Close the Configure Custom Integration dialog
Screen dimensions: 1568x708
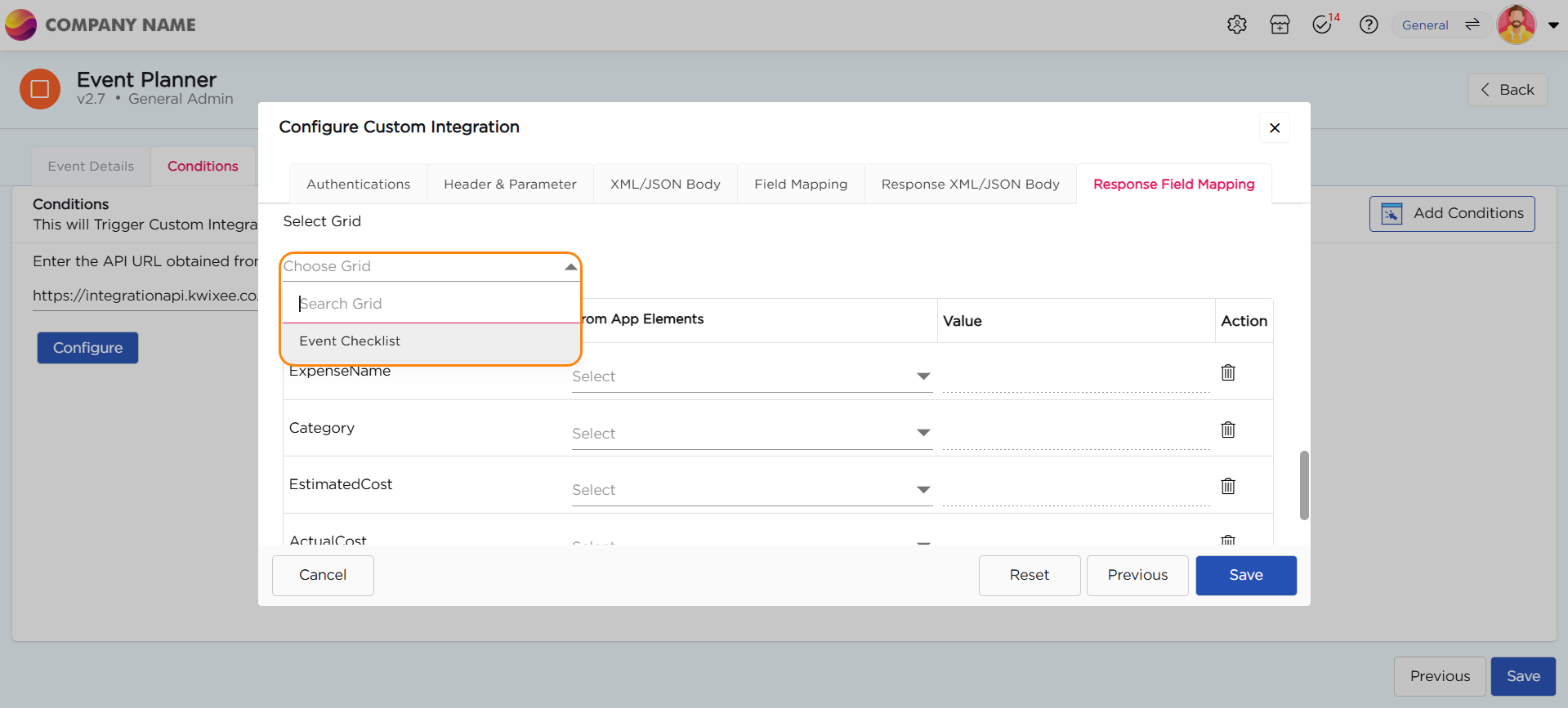click(x=1274, y=128)
